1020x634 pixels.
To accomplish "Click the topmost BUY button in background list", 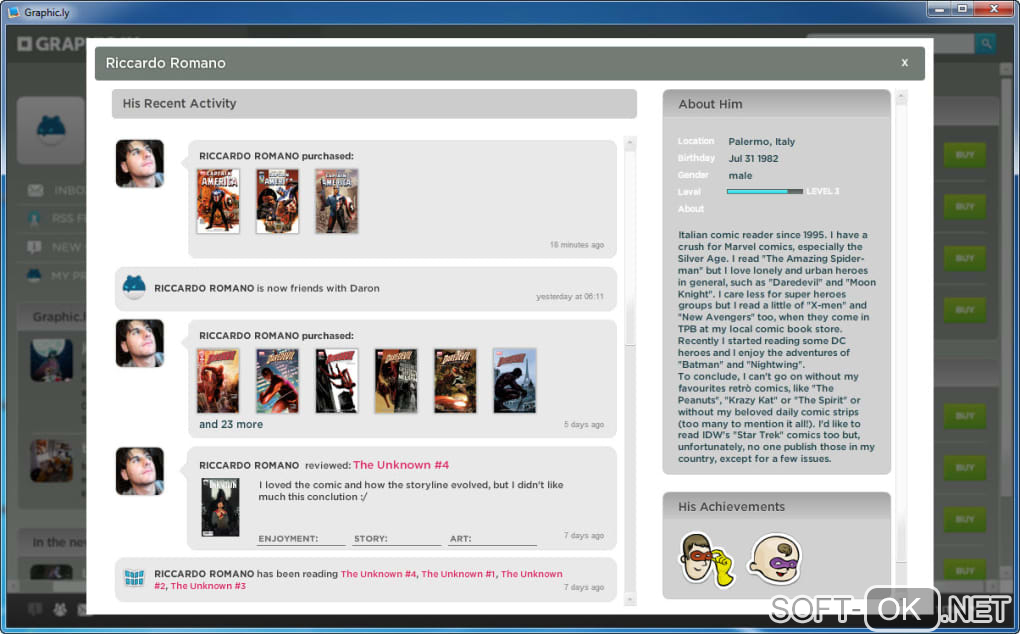I will 965,155.
